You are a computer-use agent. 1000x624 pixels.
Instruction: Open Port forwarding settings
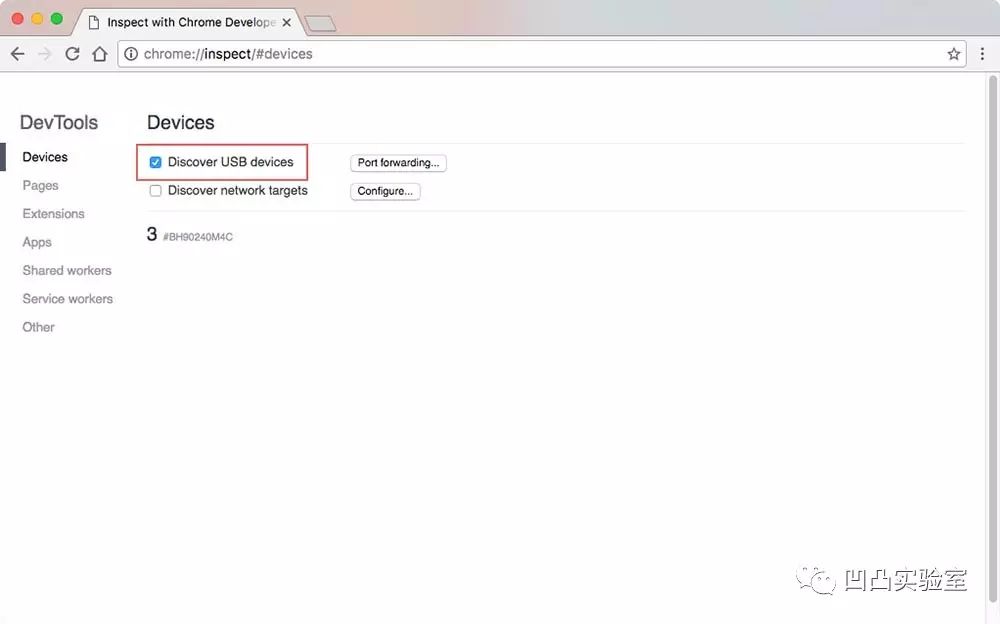(398, 163)
